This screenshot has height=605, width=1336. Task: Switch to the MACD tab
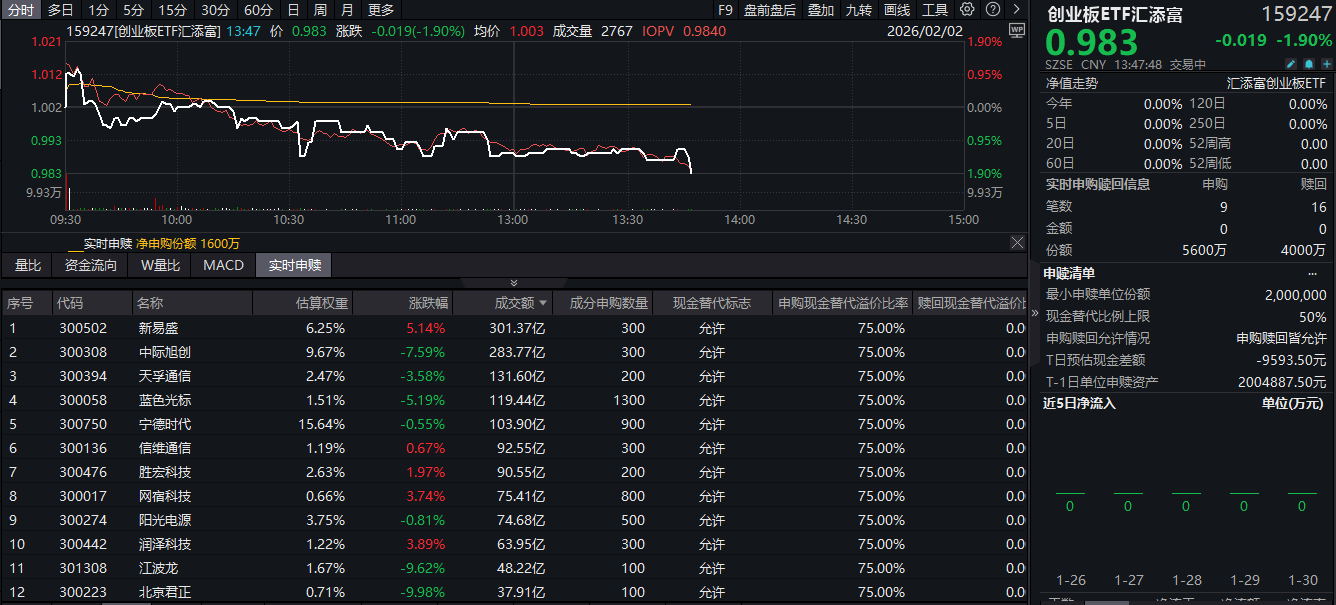(x=223, y=265)
